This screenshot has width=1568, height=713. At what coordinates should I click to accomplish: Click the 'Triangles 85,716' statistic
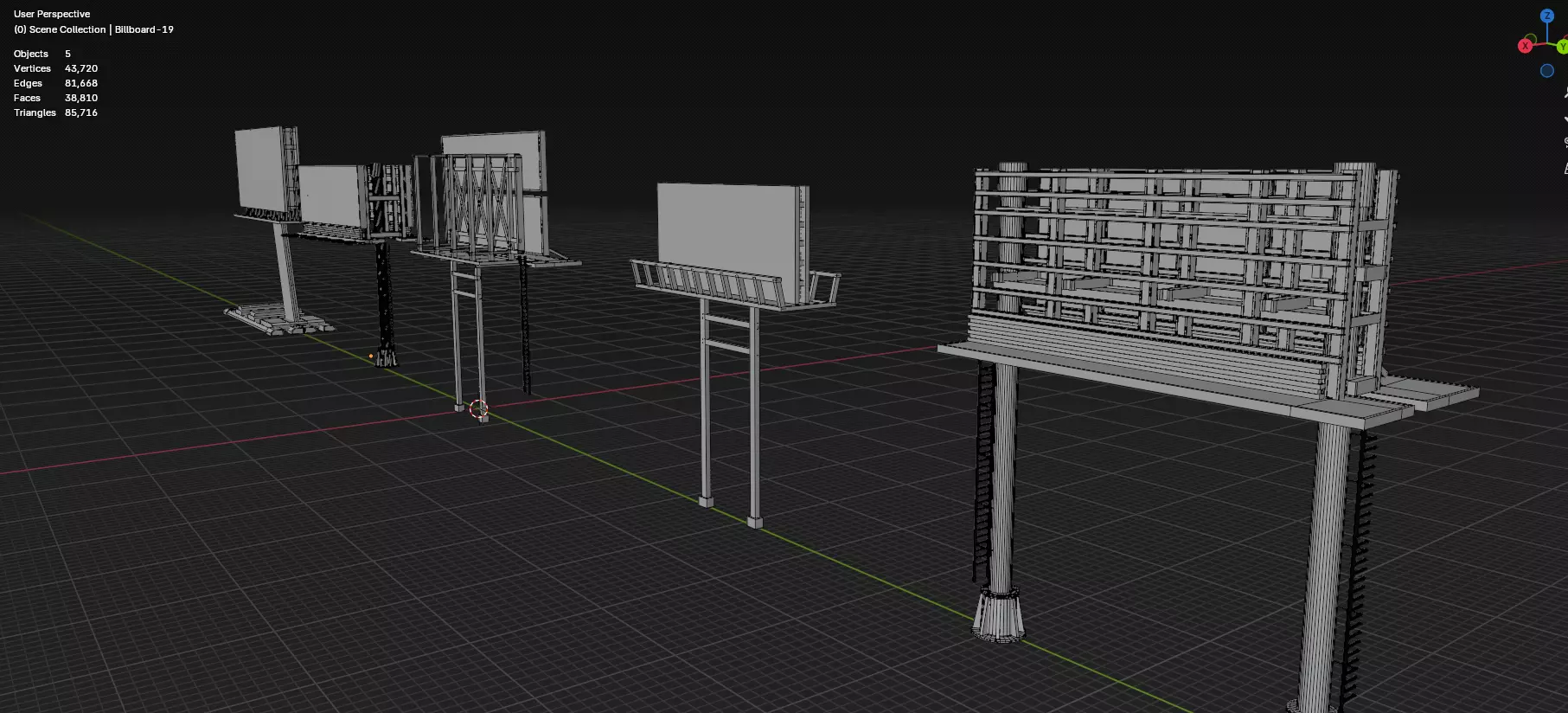pyautogui.click(x=55, y=112)
